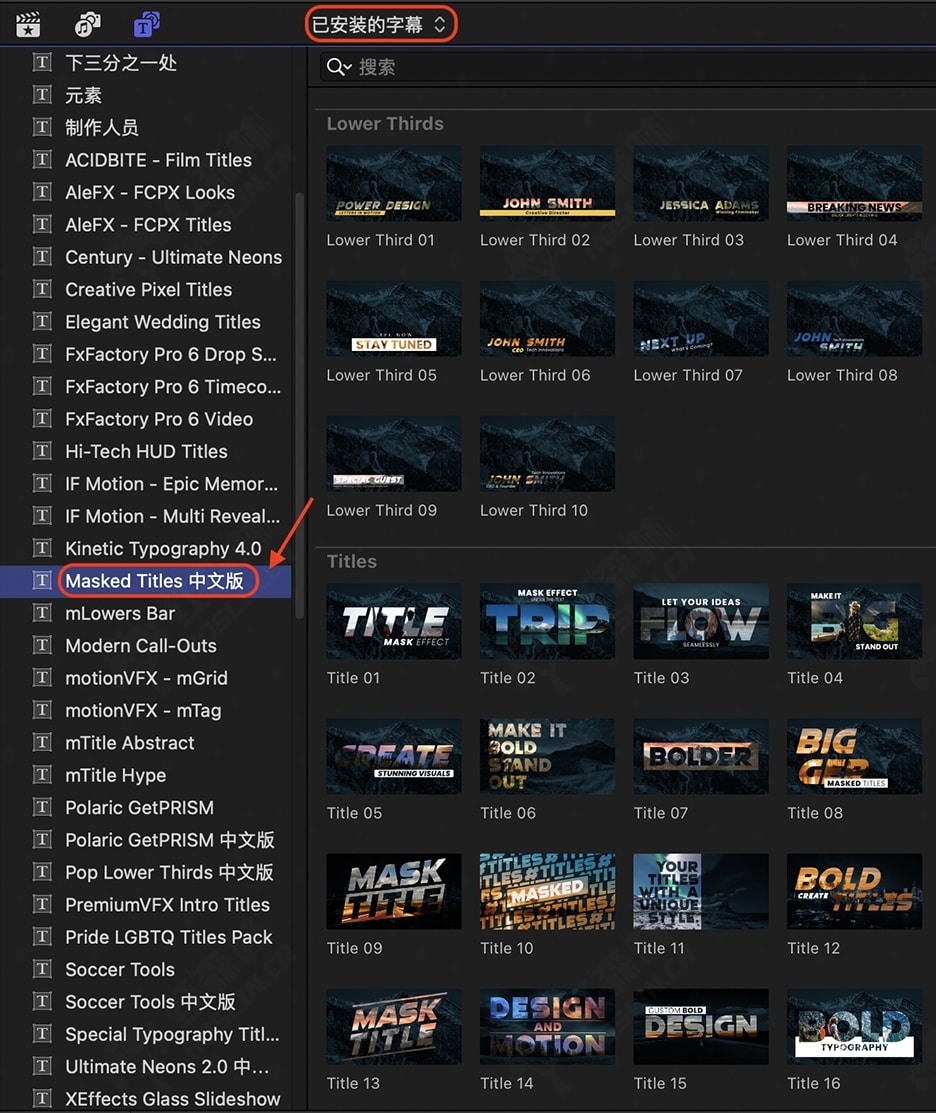
Task: Select motionVFX - mTag category
Action: (x=145, y=711)
